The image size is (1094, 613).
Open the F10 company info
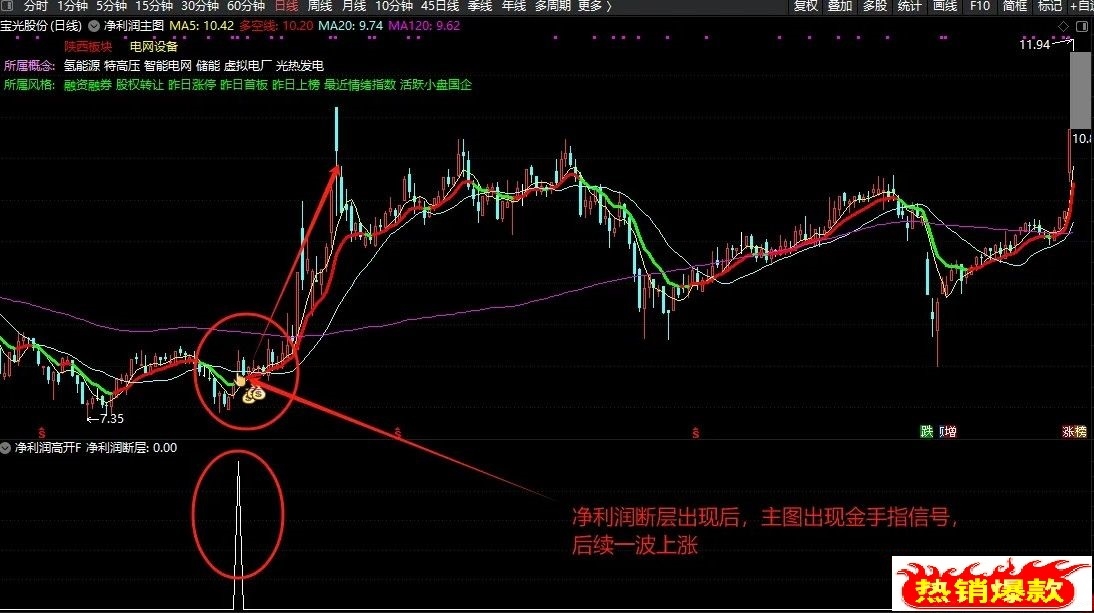click(980, 6)
